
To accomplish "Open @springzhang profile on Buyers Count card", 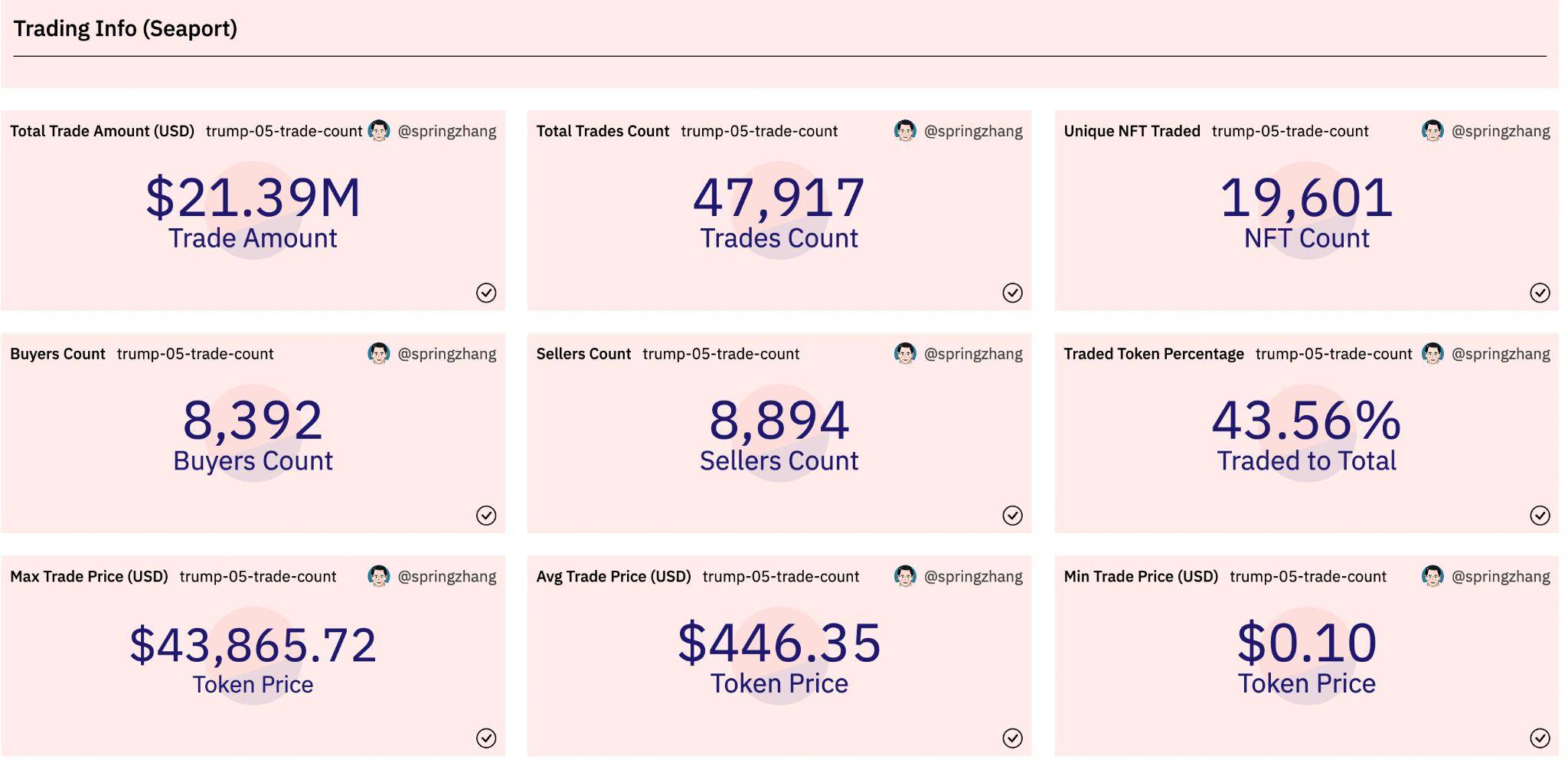I will pyautogui.click(x=447, y=354).
